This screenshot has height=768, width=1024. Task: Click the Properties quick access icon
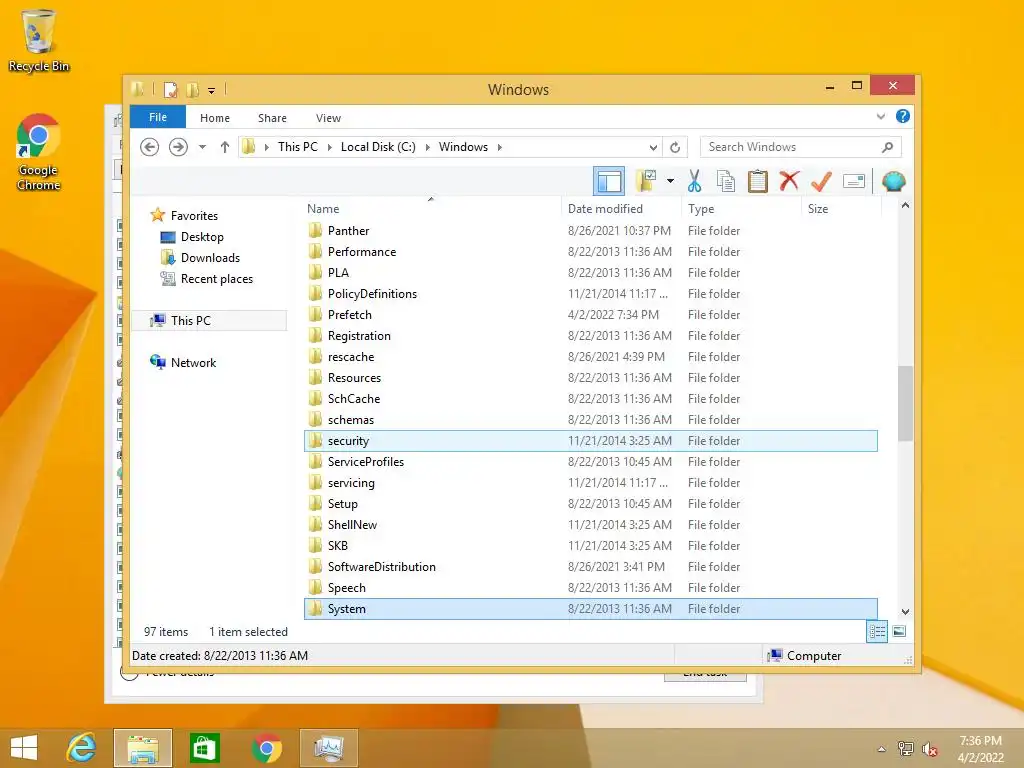pos(170,89)
